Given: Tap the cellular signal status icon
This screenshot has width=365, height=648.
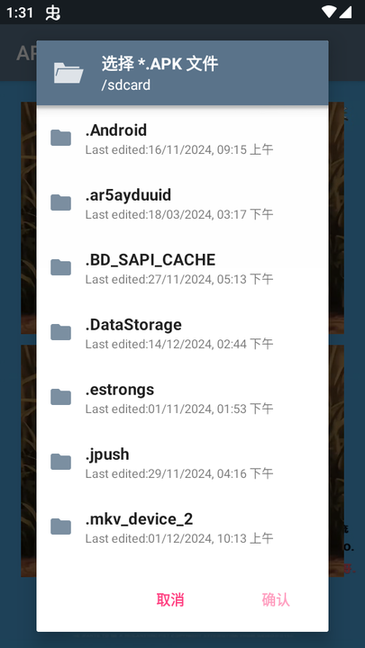Looking at the screenshot, I should (346, 12).
